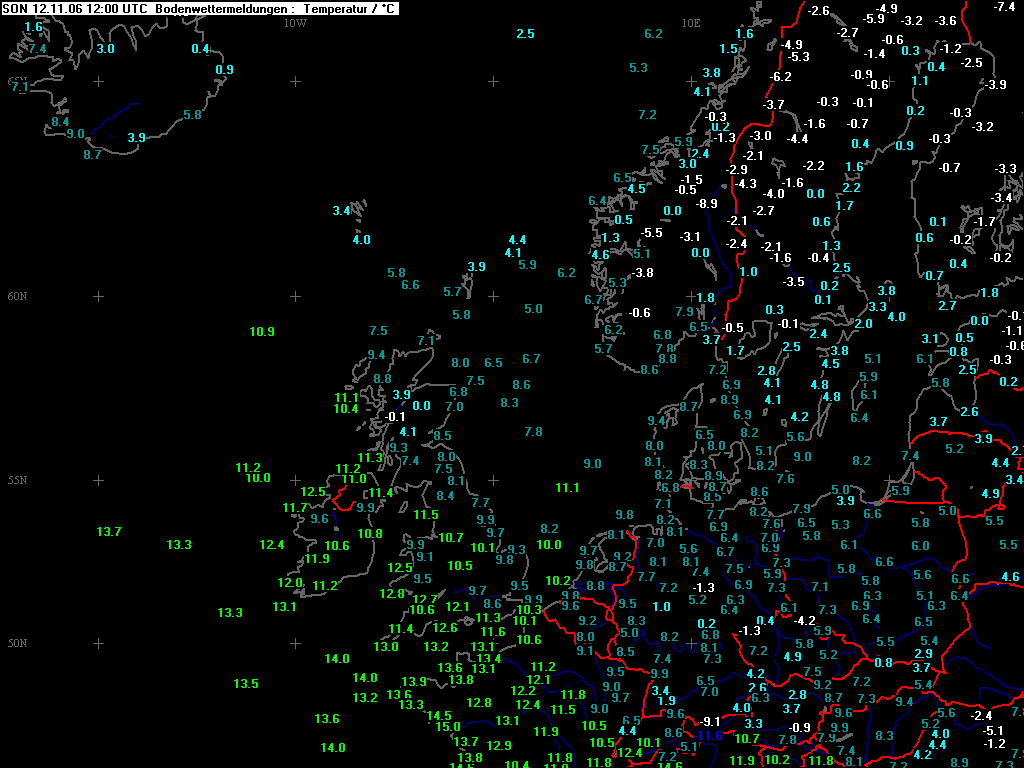Click the -3.8 white reading in Norway
Screen dimensions: 1024x768
tap(643, 273)
